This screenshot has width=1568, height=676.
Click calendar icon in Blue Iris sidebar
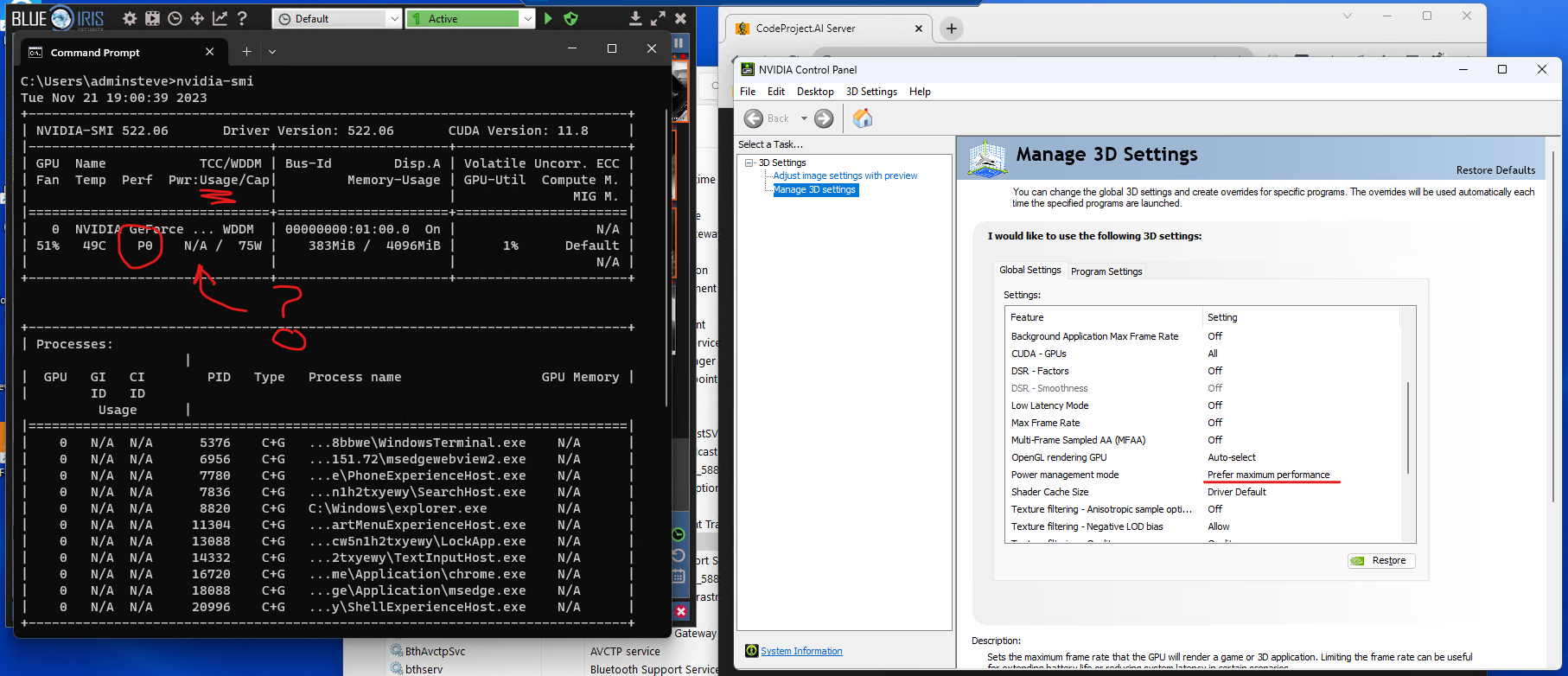click(679, 575)
